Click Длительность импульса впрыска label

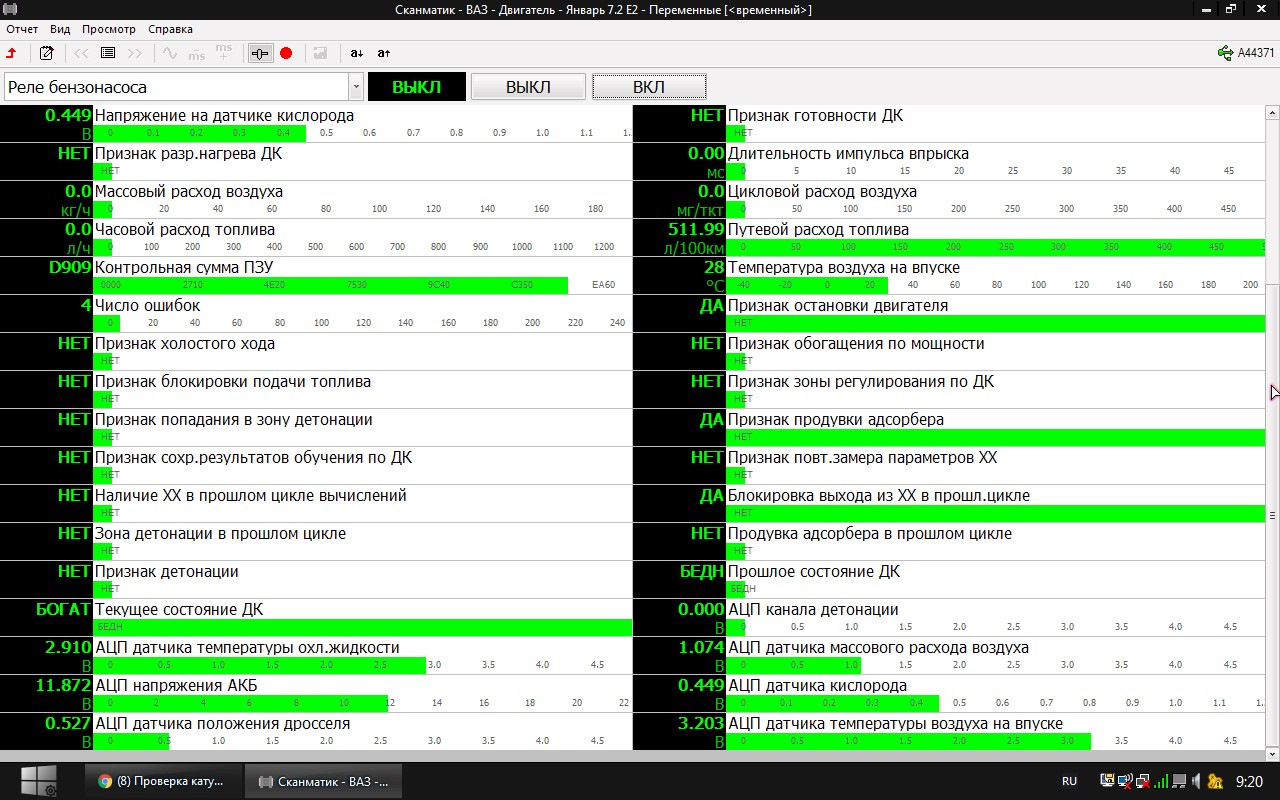(848, 153)
